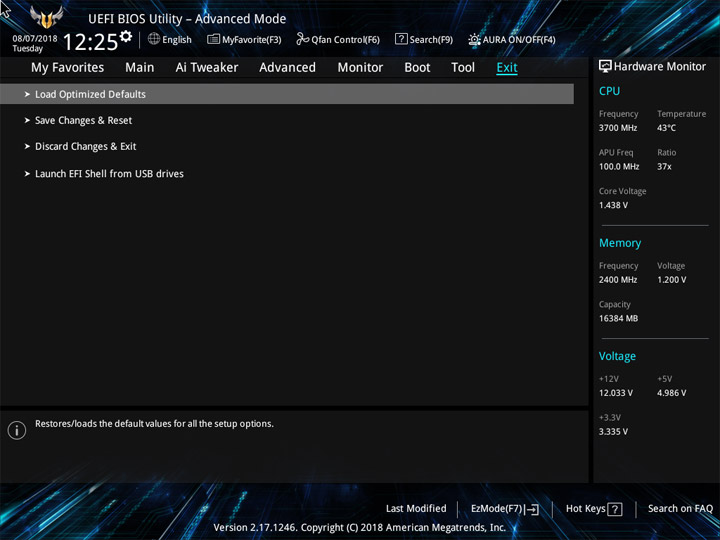
Task: Click the globe language icon
Action: click(x=154, y=39)
